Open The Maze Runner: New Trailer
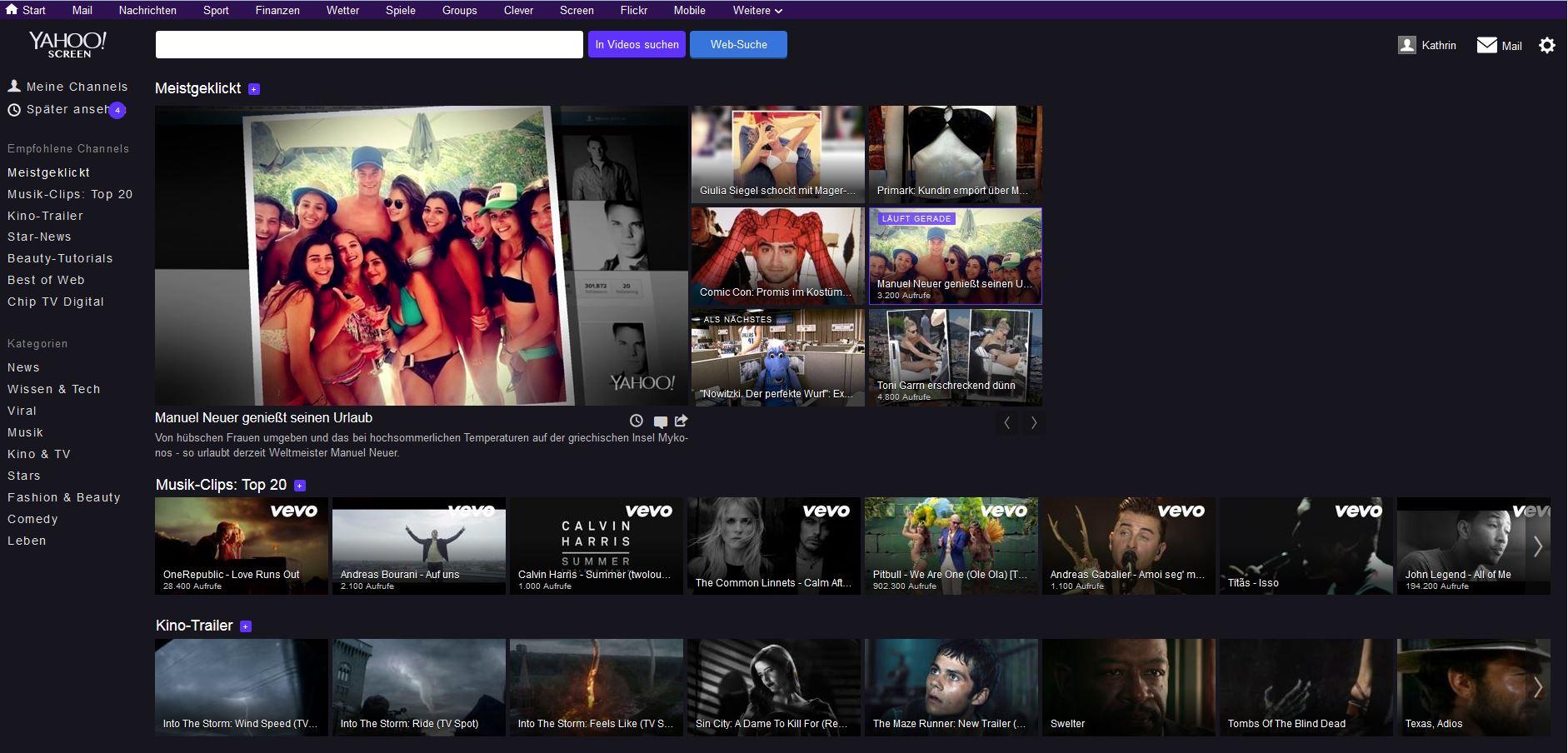The width and height of the screenshot is (1568, 753). pyautogui.click(x=951, y=687)
